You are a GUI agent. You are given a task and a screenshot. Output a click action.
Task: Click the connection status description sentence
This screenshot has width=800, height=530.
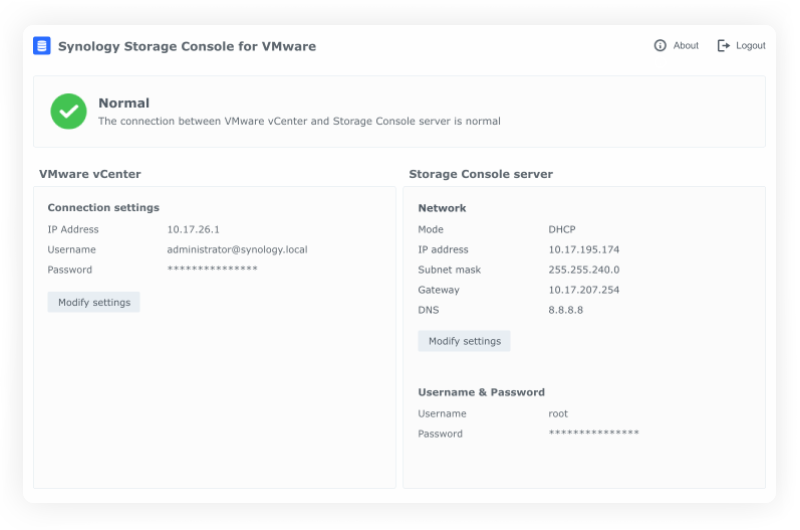[299, 121]
